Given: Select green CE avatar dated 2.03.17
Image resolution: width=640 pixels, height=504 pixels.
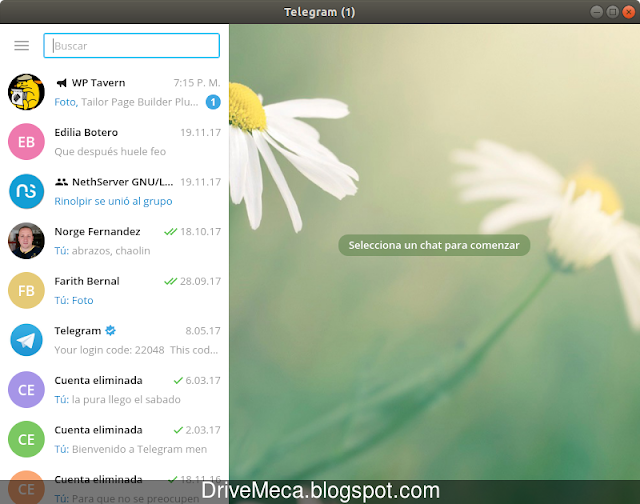Looking at the screenshot, I should (27, 439).
